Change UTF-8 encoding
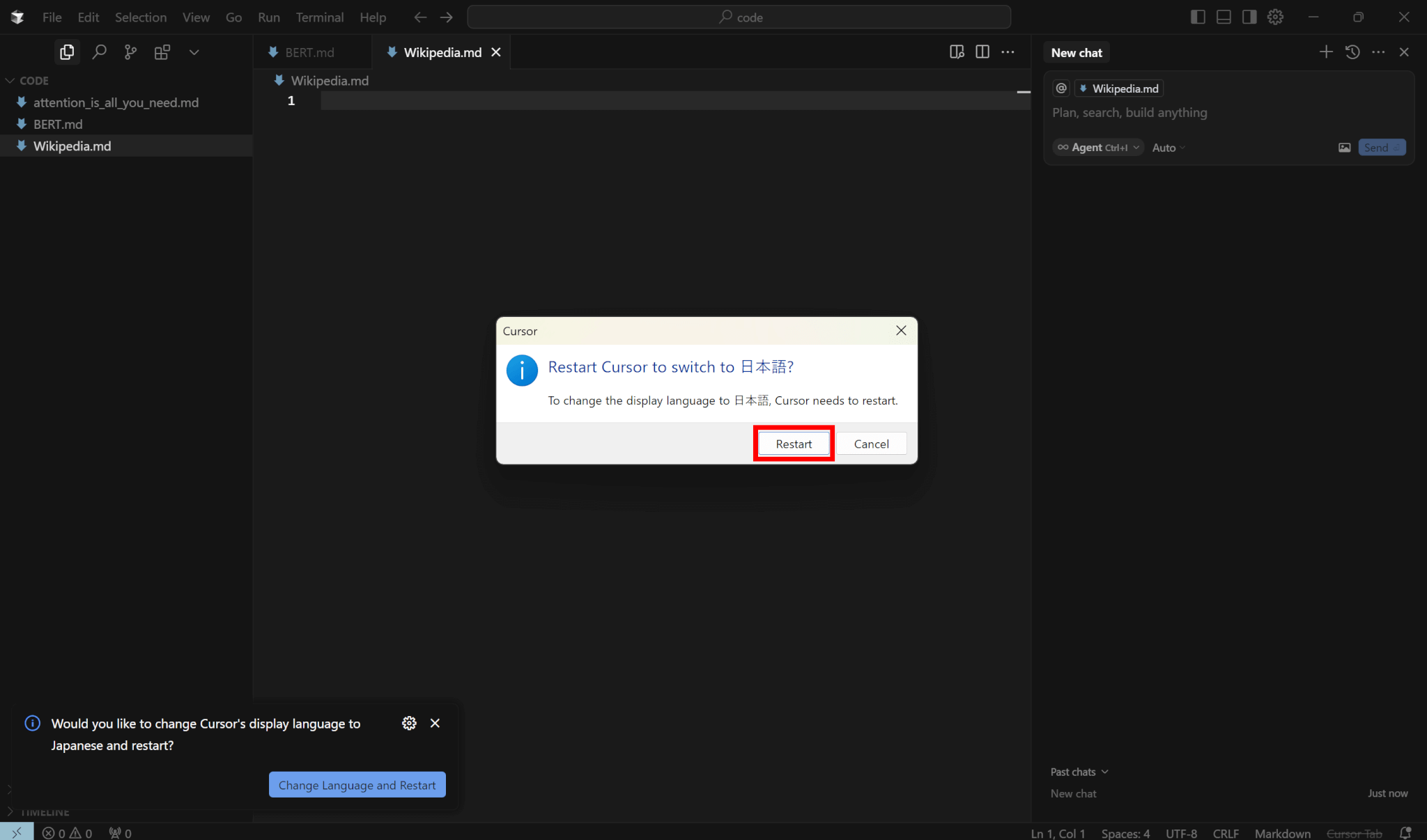 (x=1181, y=833)
